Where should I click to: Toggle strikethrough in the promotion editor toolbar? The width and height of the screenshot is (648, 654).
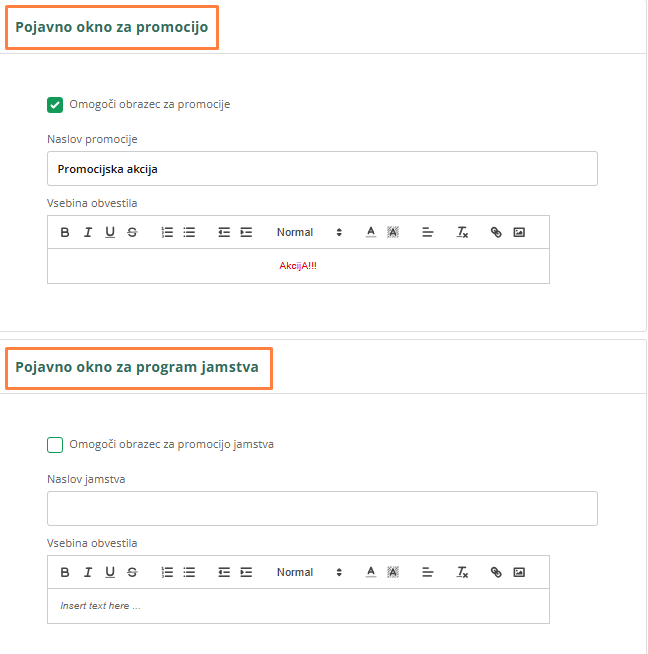(x=132, y=232)
